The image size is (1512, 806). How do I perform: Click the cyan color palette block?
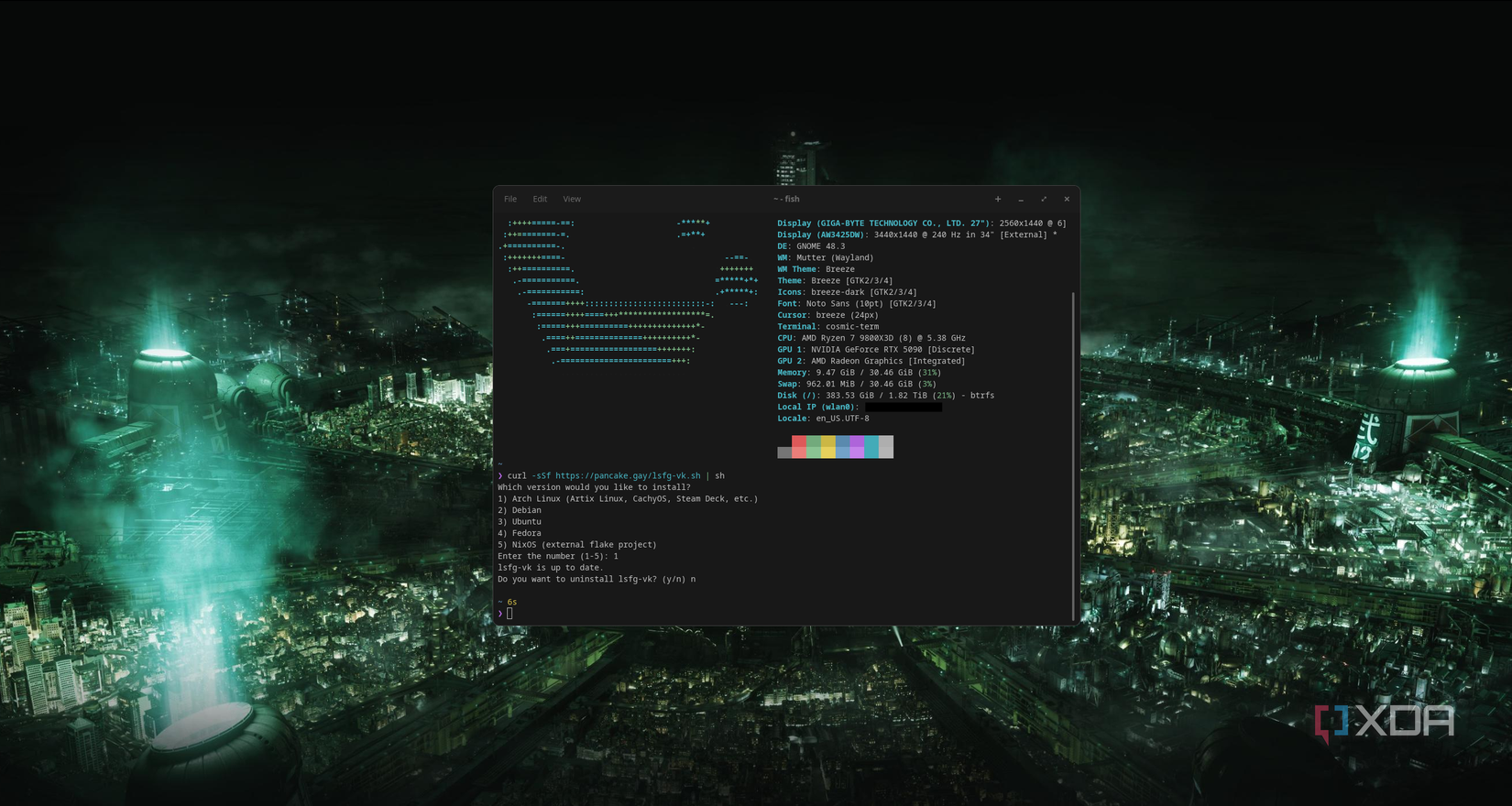[x=871, y=446]
